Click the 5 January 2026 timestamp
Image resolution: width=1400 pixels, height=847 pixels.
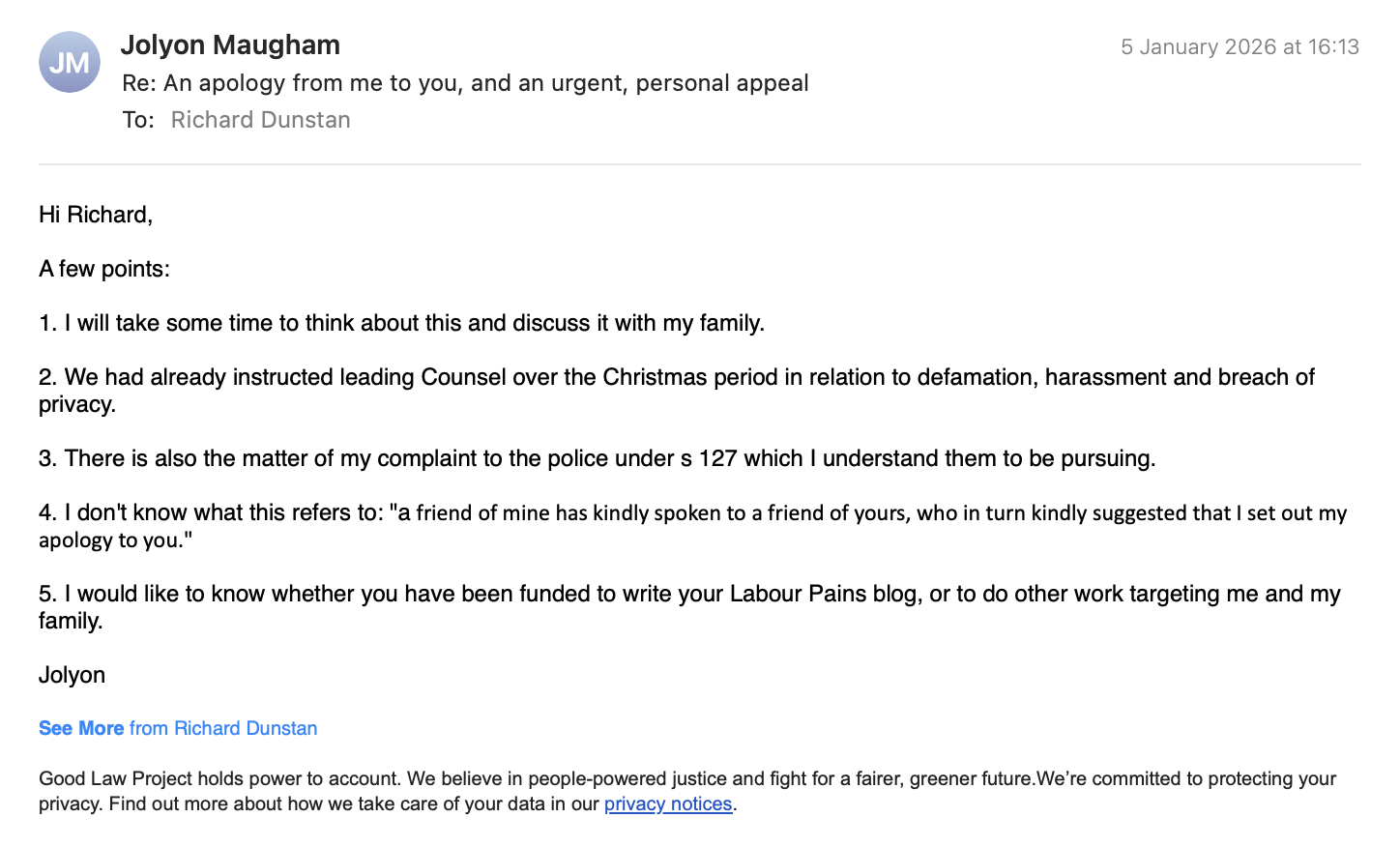1240,46
